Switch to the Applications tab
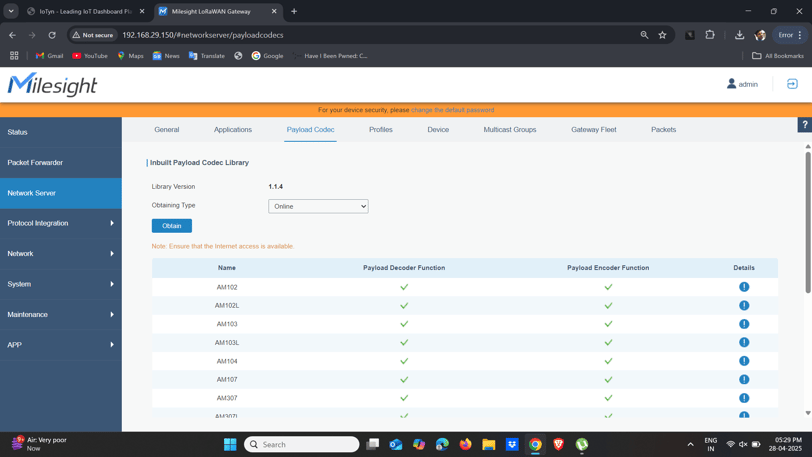Screen dimensions: 812x457 click(x=233, y=130)
